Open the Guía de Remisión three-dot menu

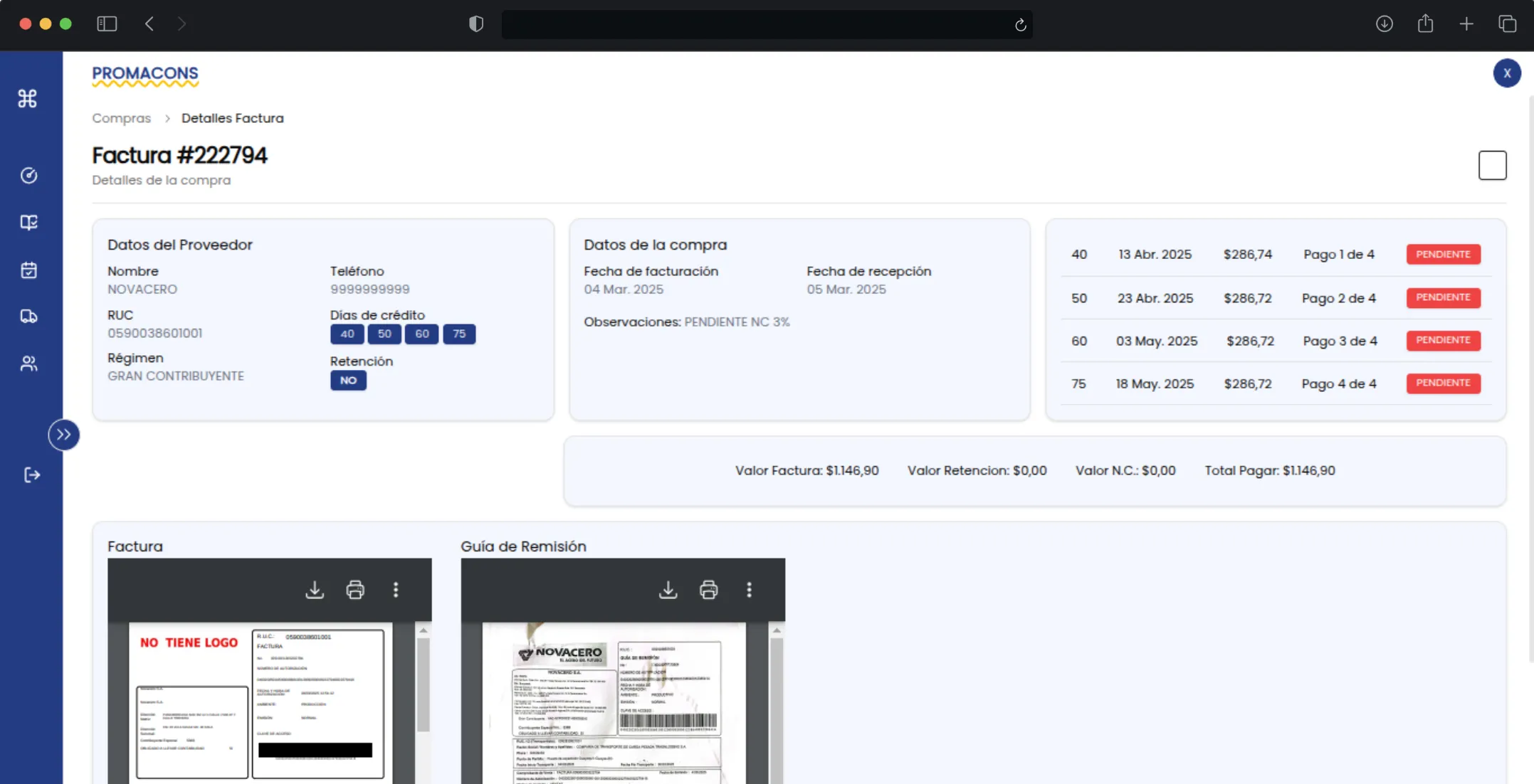coord(749,589)
